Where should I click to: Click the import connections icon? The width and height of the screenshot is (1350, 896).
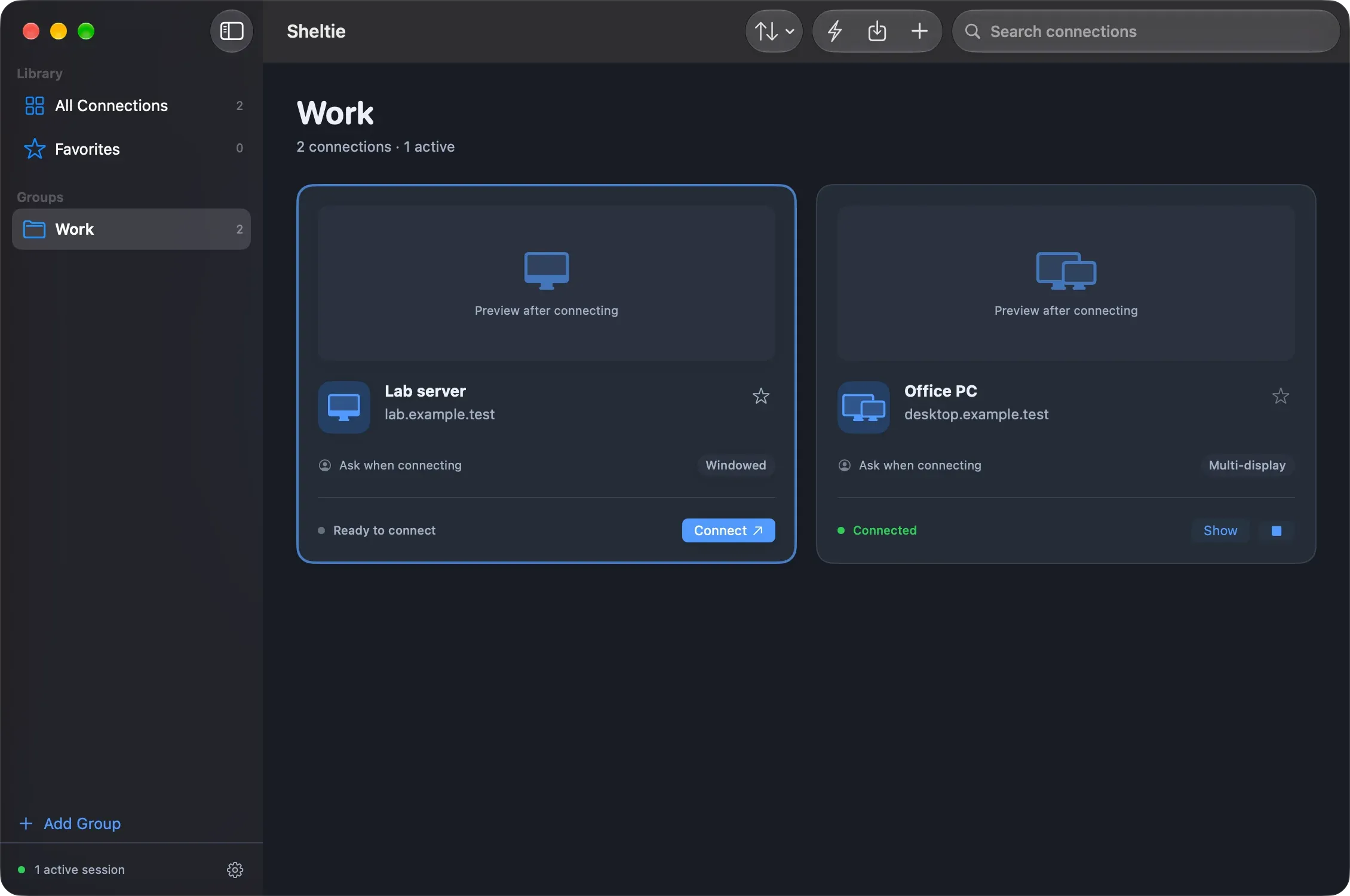pos(877,31)
